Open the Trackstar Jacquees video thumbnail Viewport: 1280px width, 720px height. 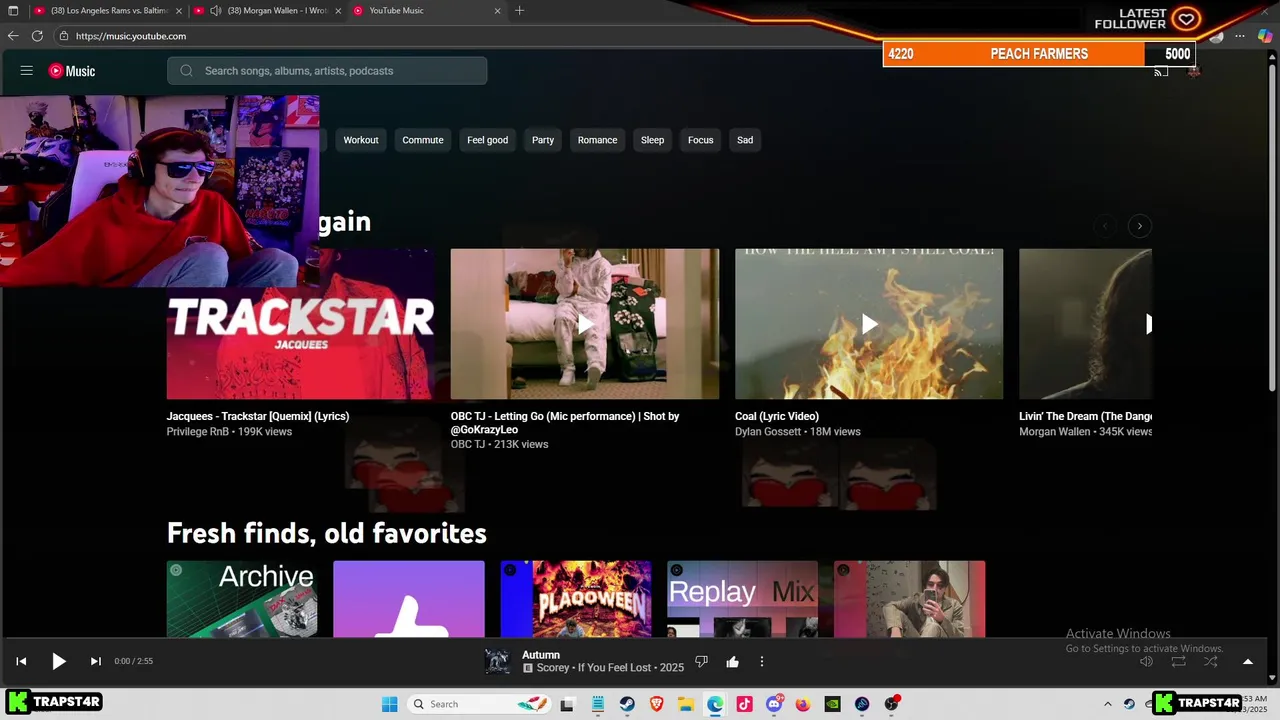(x=301, y=324)
